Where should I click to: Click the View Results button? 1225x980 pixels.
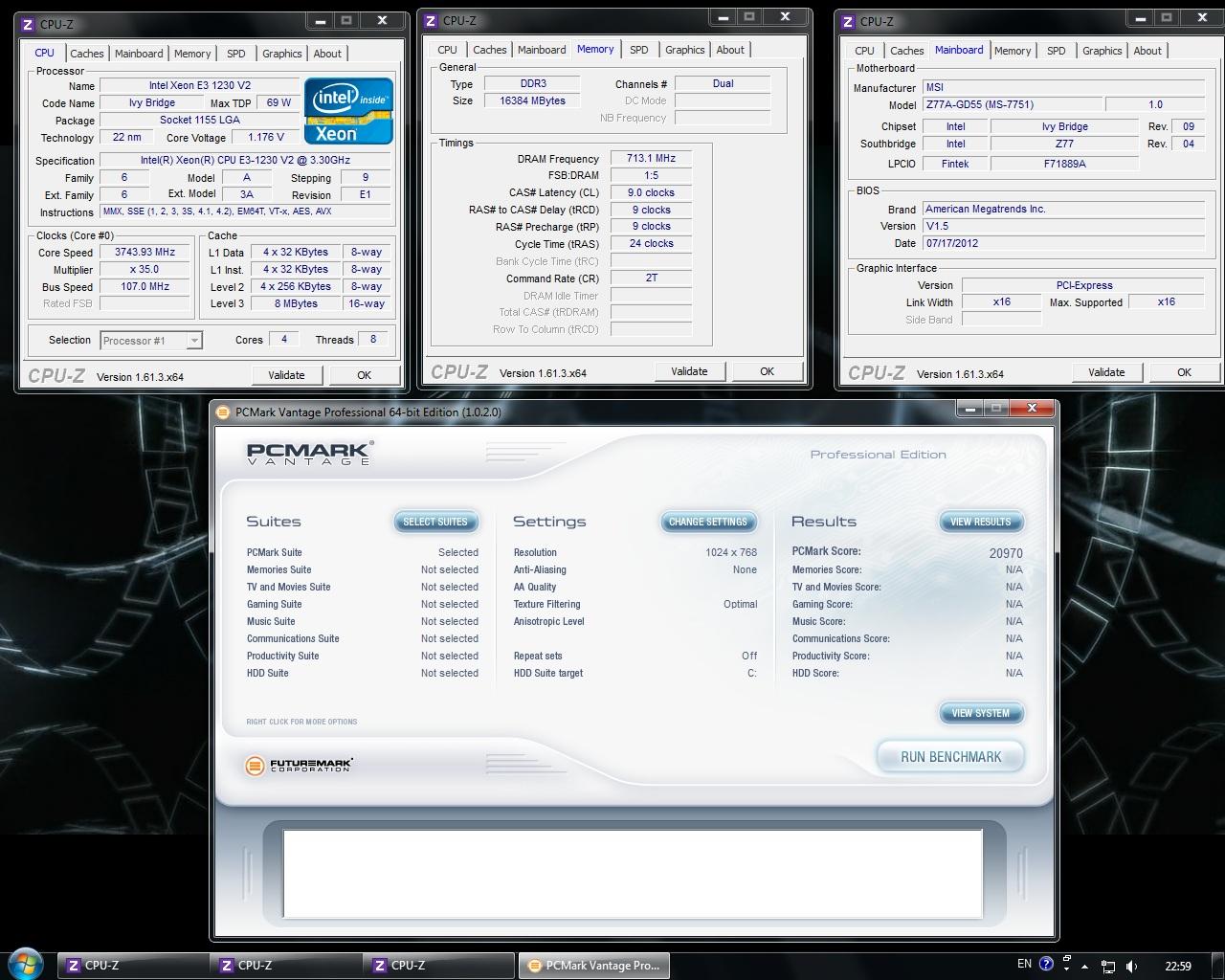[981, 522]
